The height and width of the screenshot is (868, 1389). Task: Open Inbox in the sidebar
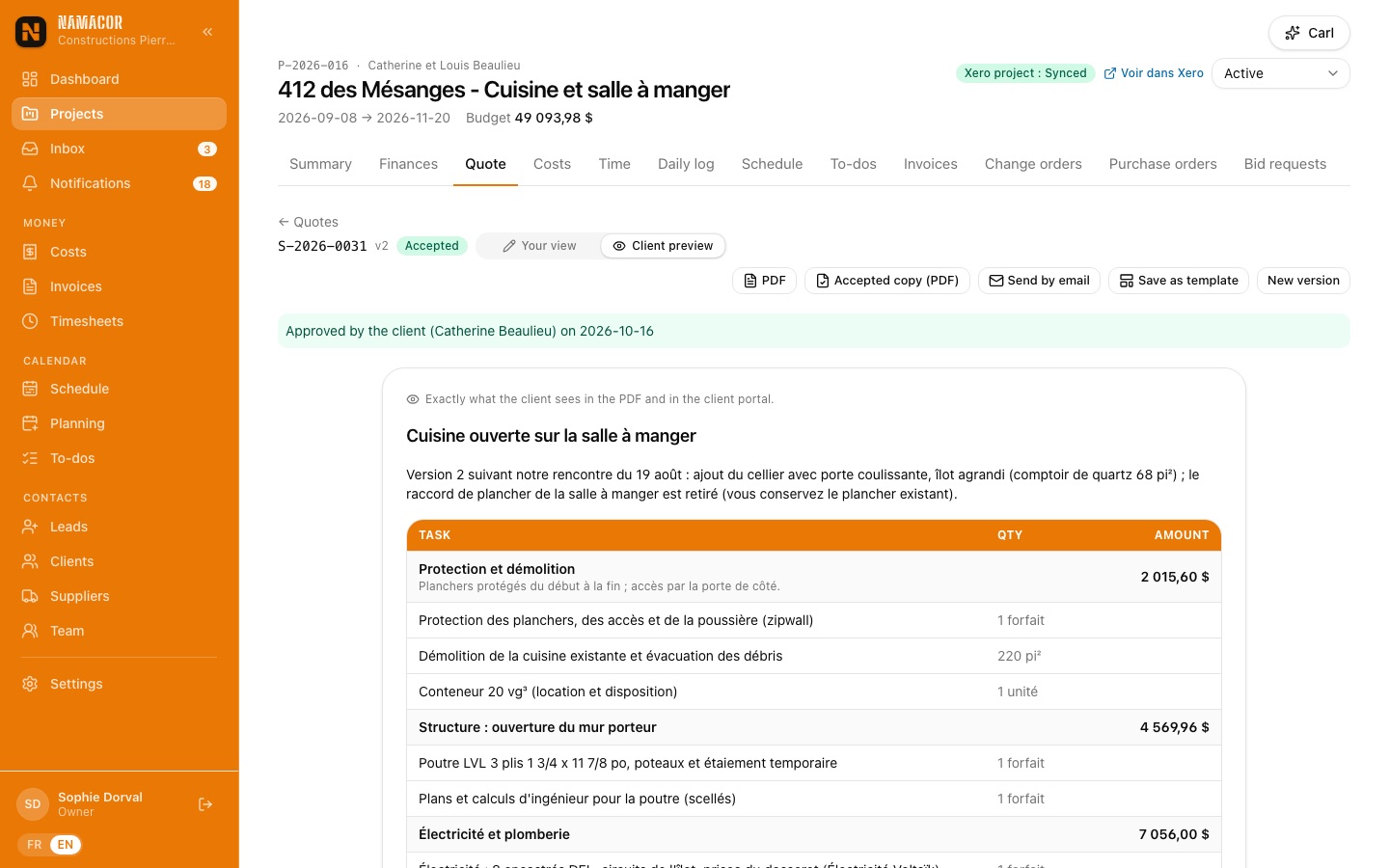point(119,149)
